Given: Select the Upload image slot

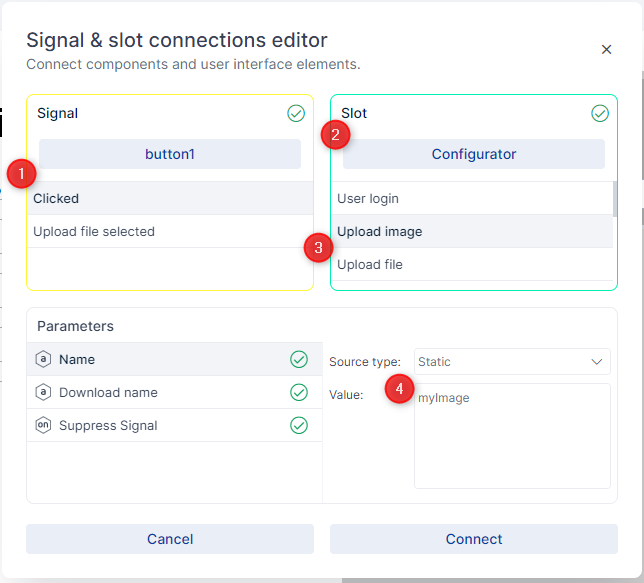Looking at the screenshot, I should [x=470, y=231].
